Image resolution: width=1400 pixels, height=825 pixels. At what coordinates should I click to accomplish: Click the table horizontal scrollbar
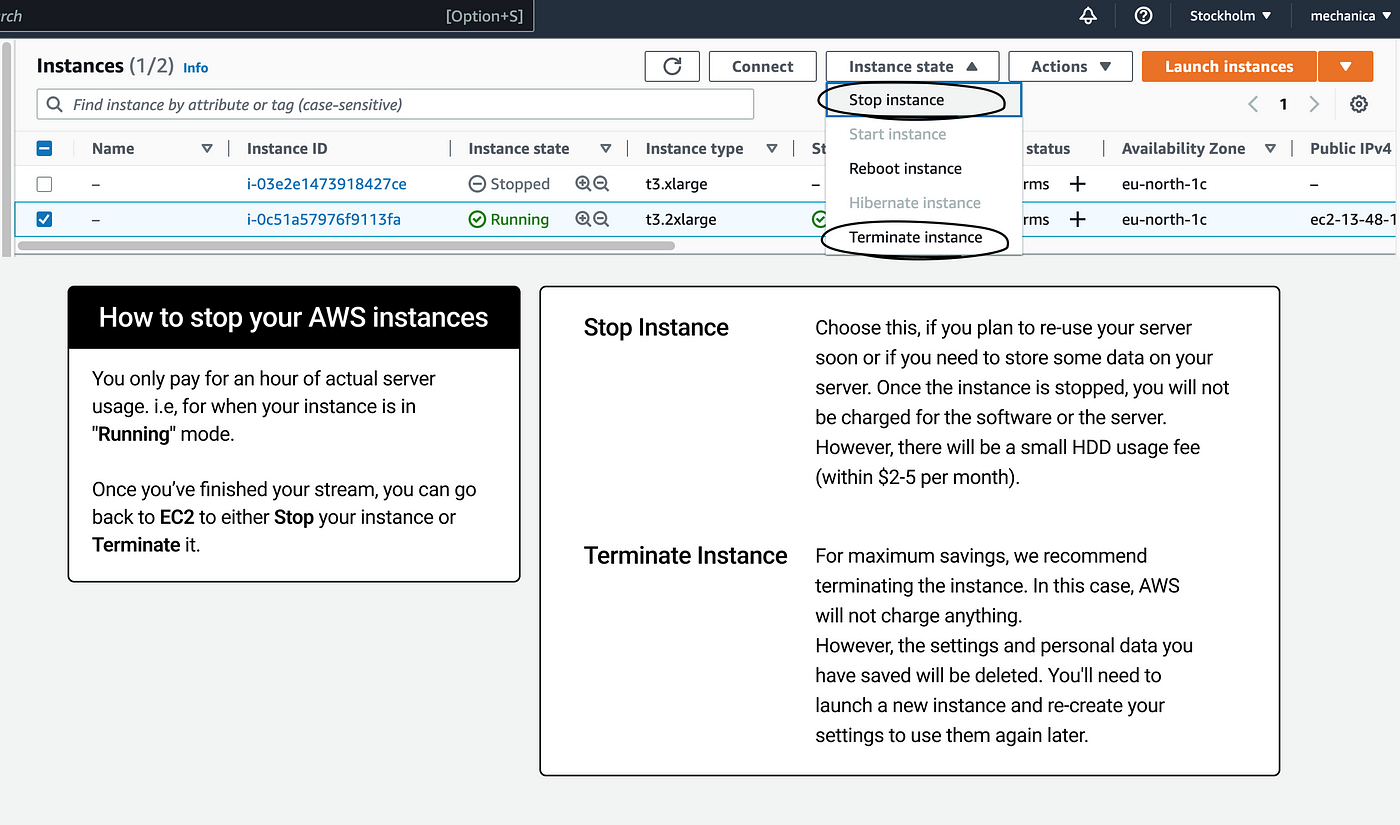346,245
